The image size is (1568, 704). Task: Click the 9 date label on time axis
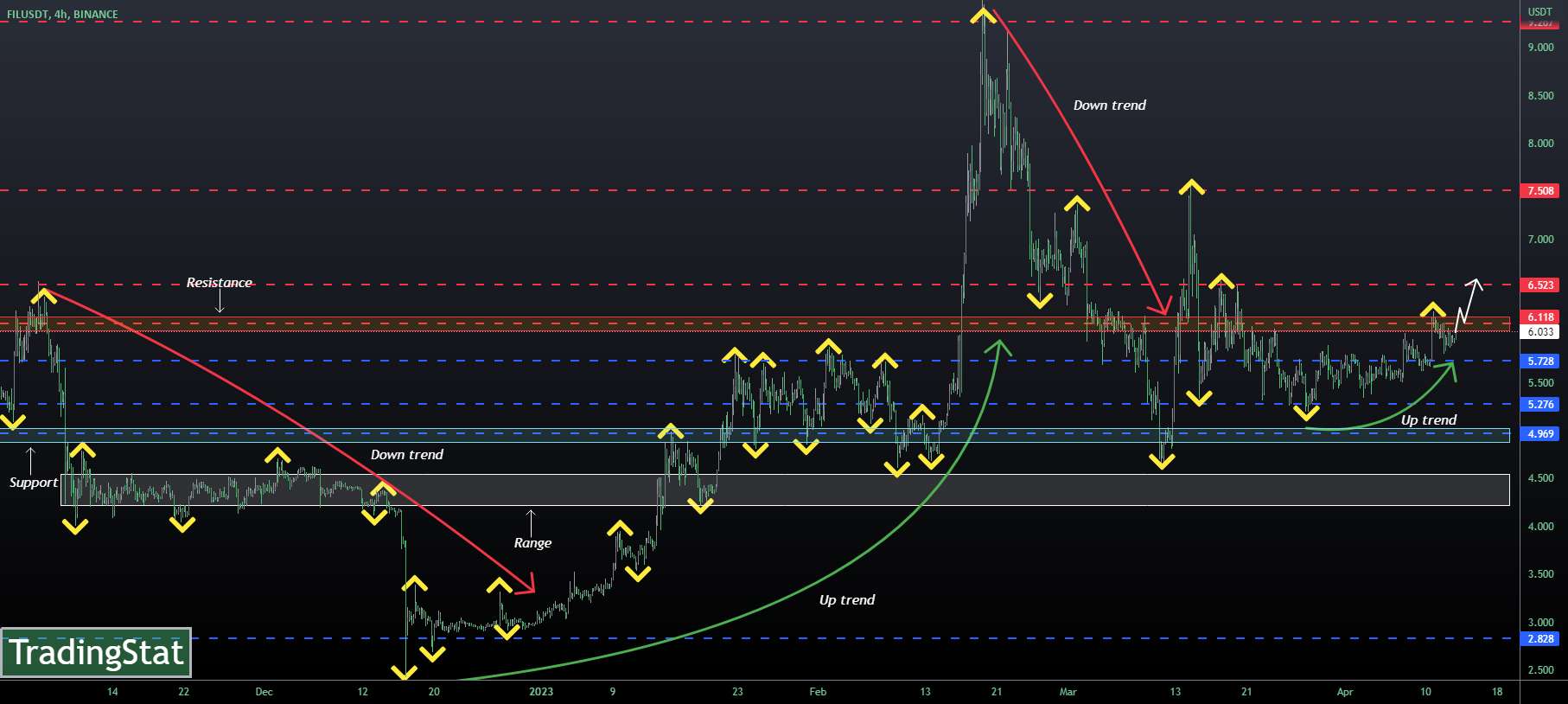(x=613, y=691)
